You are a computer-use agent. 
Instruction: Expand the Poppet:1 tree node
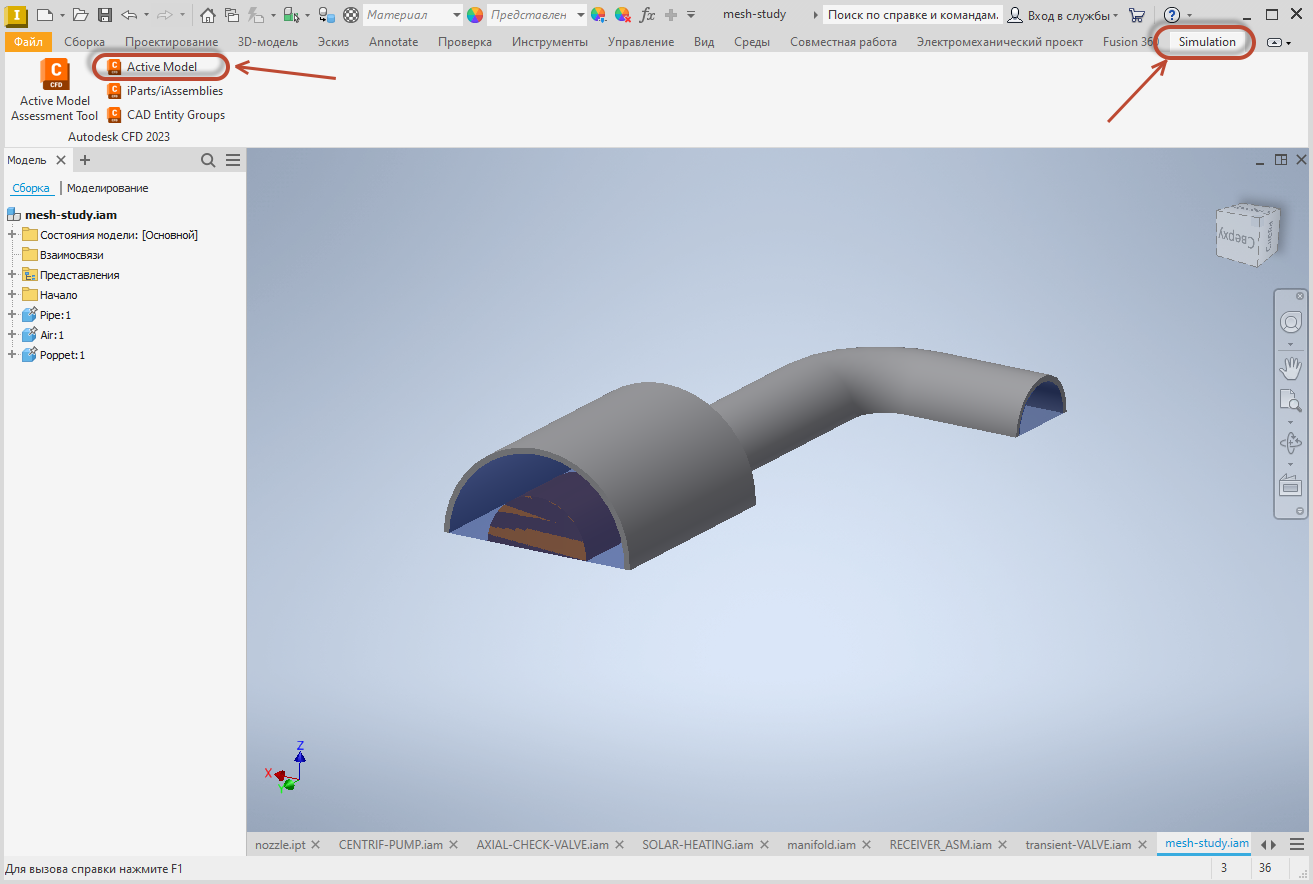click(12, 355)
